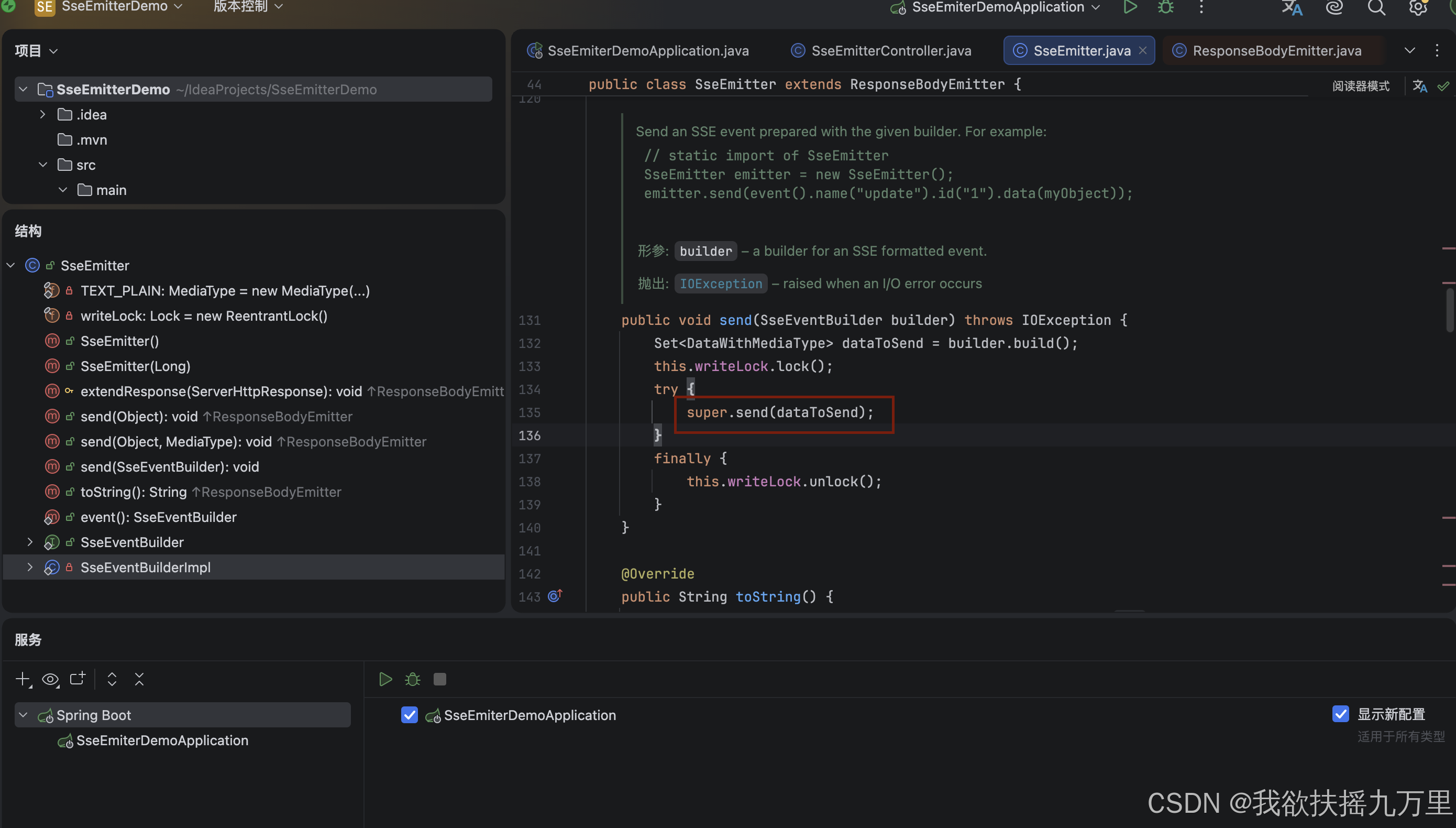Close the SseEmitter.java tab
The image size is (1456, 828).
point(1143,51)
